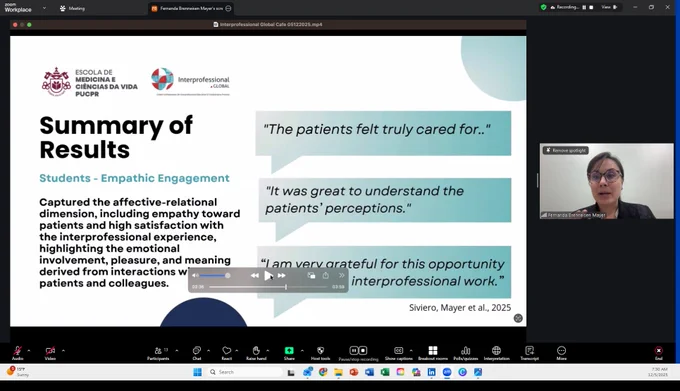Open the weather widget showing Sunny
The image size is (680, 391).
16,371
